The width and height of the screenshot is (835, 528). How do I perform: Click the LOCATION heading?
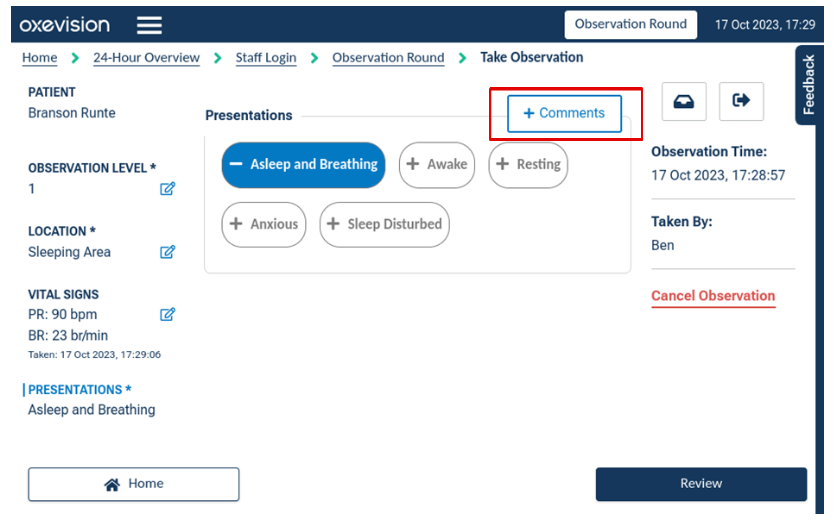pyautogui.click(x=62, y=231)
